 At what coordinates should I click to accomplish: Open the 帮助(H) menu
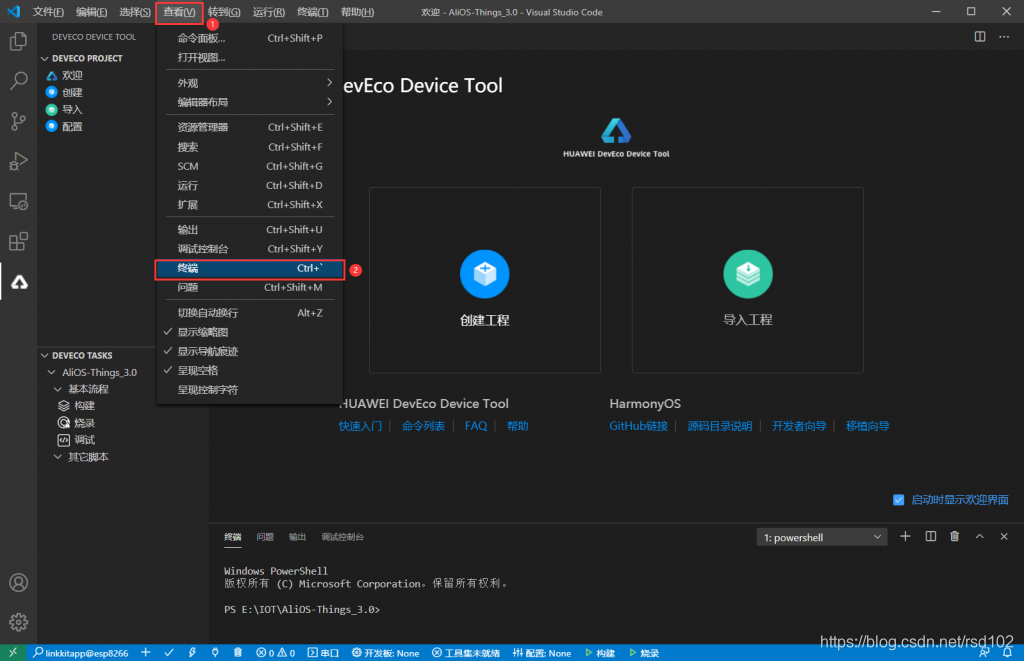pyautogui.click(x=357, y=12)
